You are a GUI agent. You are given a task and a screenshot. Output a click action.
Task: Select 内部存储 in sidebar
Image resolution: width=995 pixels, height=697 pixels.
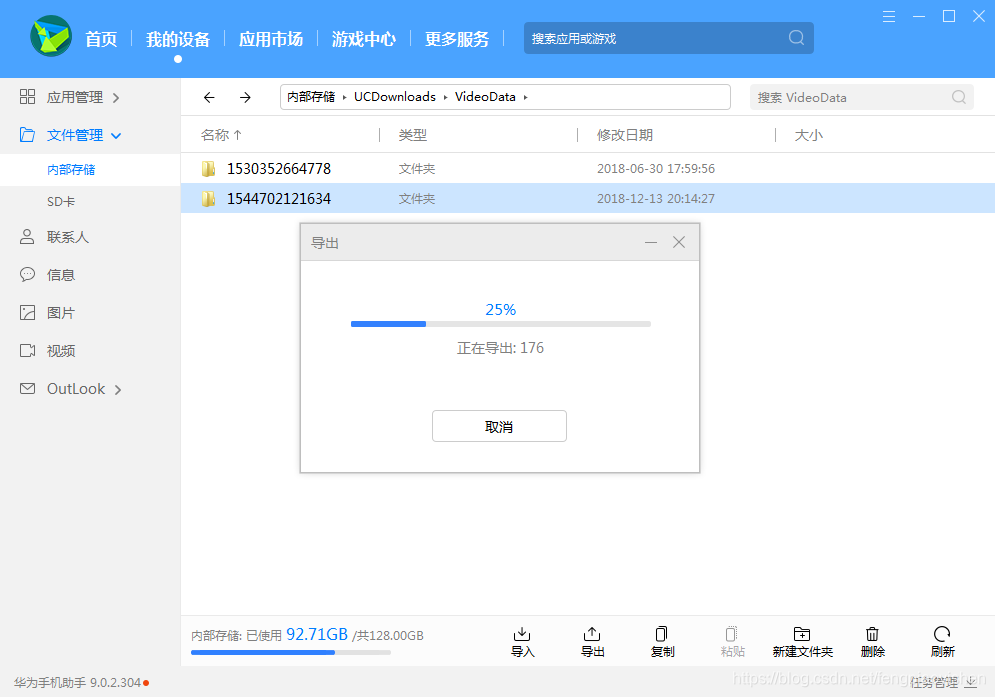coord(90,169)
